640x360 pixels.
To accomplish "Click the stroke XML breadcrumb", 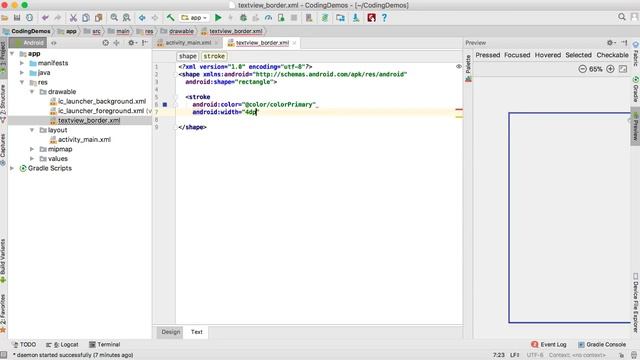I will click(214, 56).
